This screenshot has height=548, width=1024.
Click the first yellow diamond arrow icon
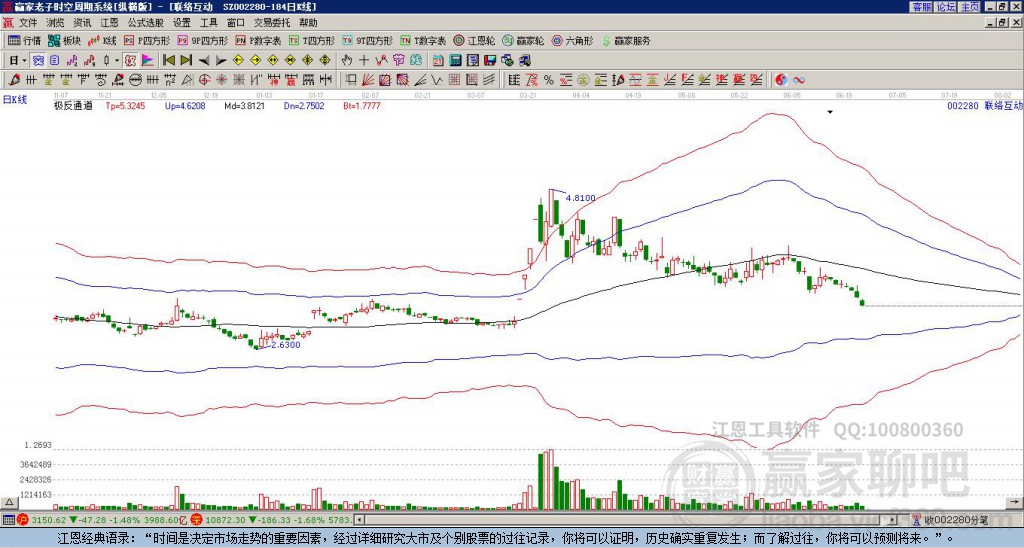pyautogui.click(x=238, y=61)
